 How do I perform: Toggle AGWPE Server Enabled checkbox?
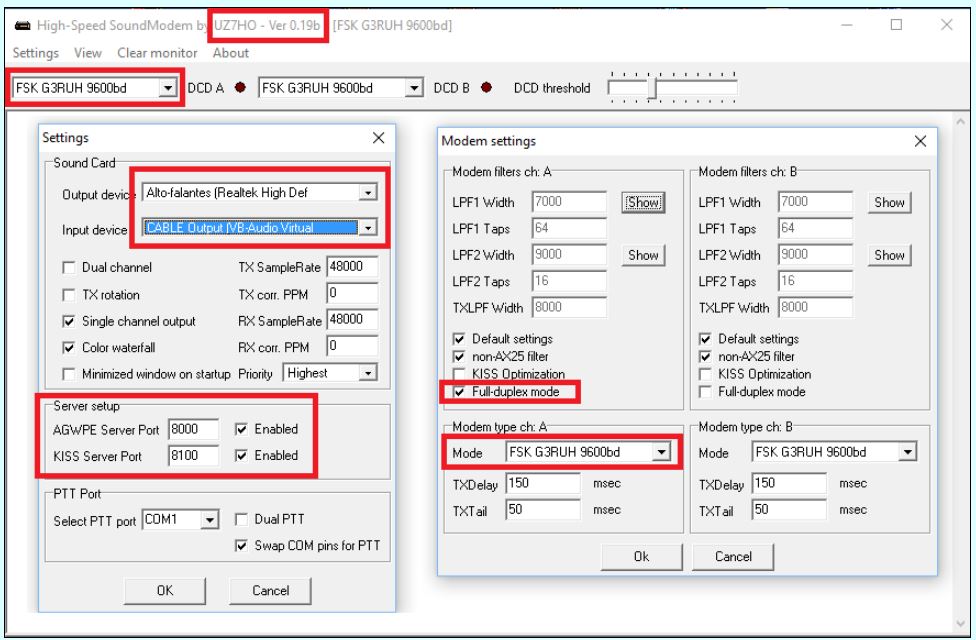click(x=242, y=429)
